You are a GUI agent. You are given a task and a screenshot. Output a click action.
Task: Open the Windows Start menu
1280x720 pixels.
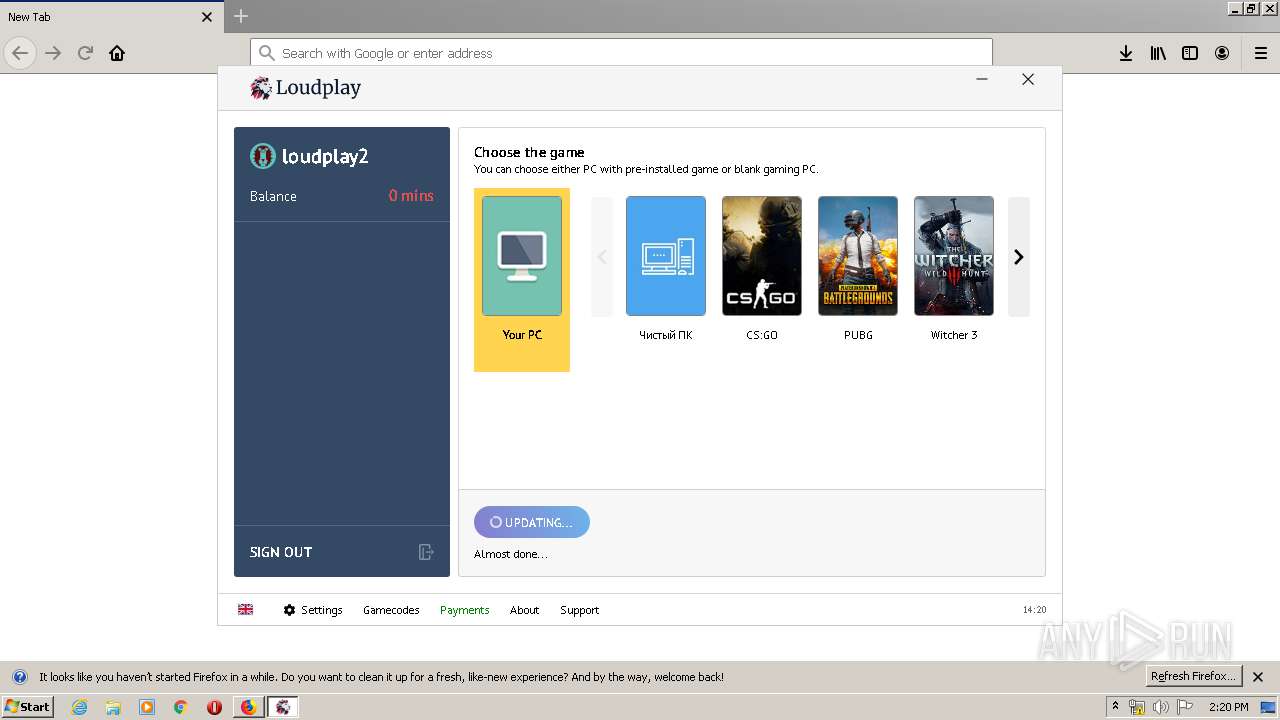(x=28, y=707)
